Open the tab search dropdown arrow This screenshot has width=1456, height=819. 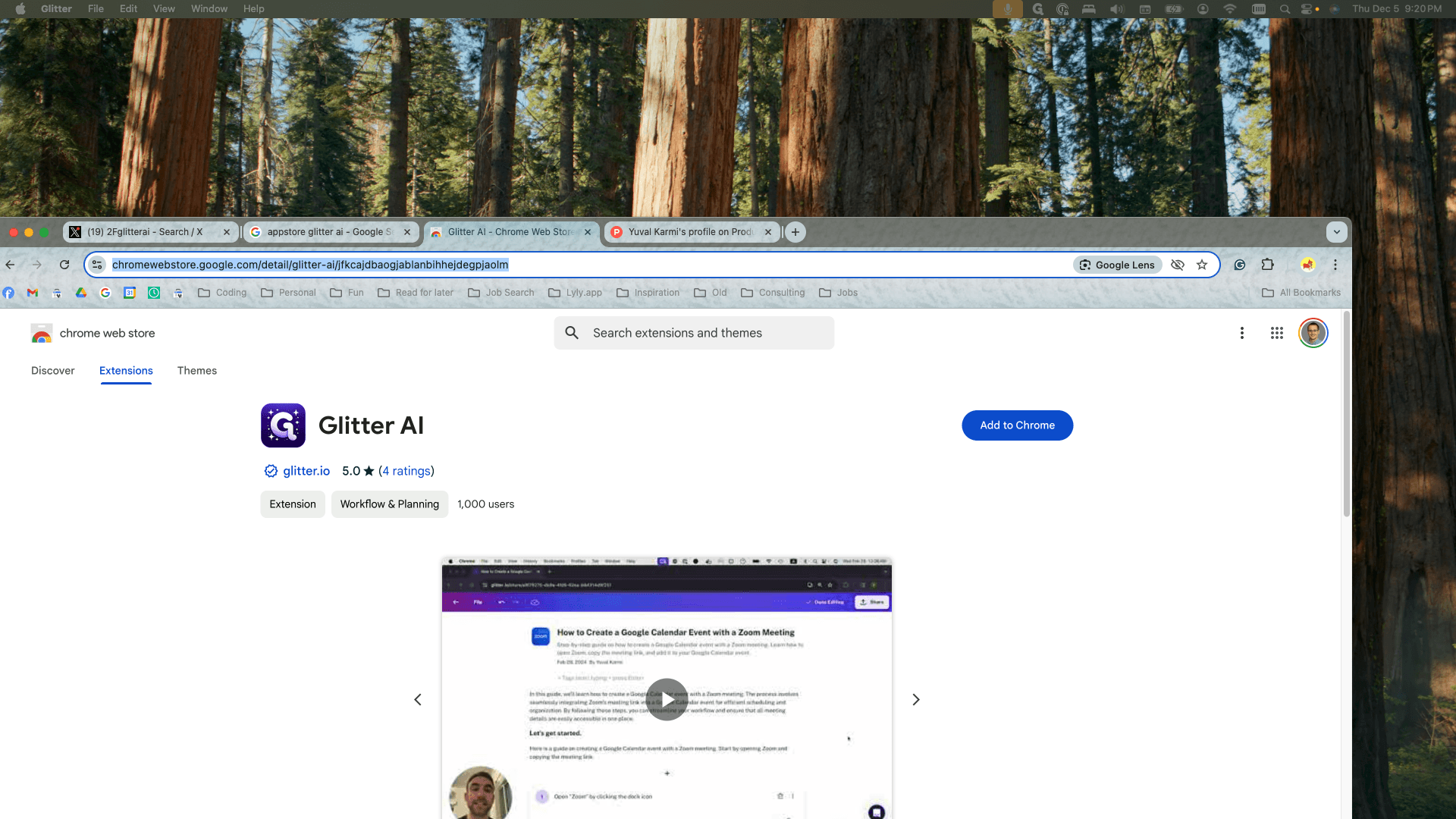coord(1337,232)
